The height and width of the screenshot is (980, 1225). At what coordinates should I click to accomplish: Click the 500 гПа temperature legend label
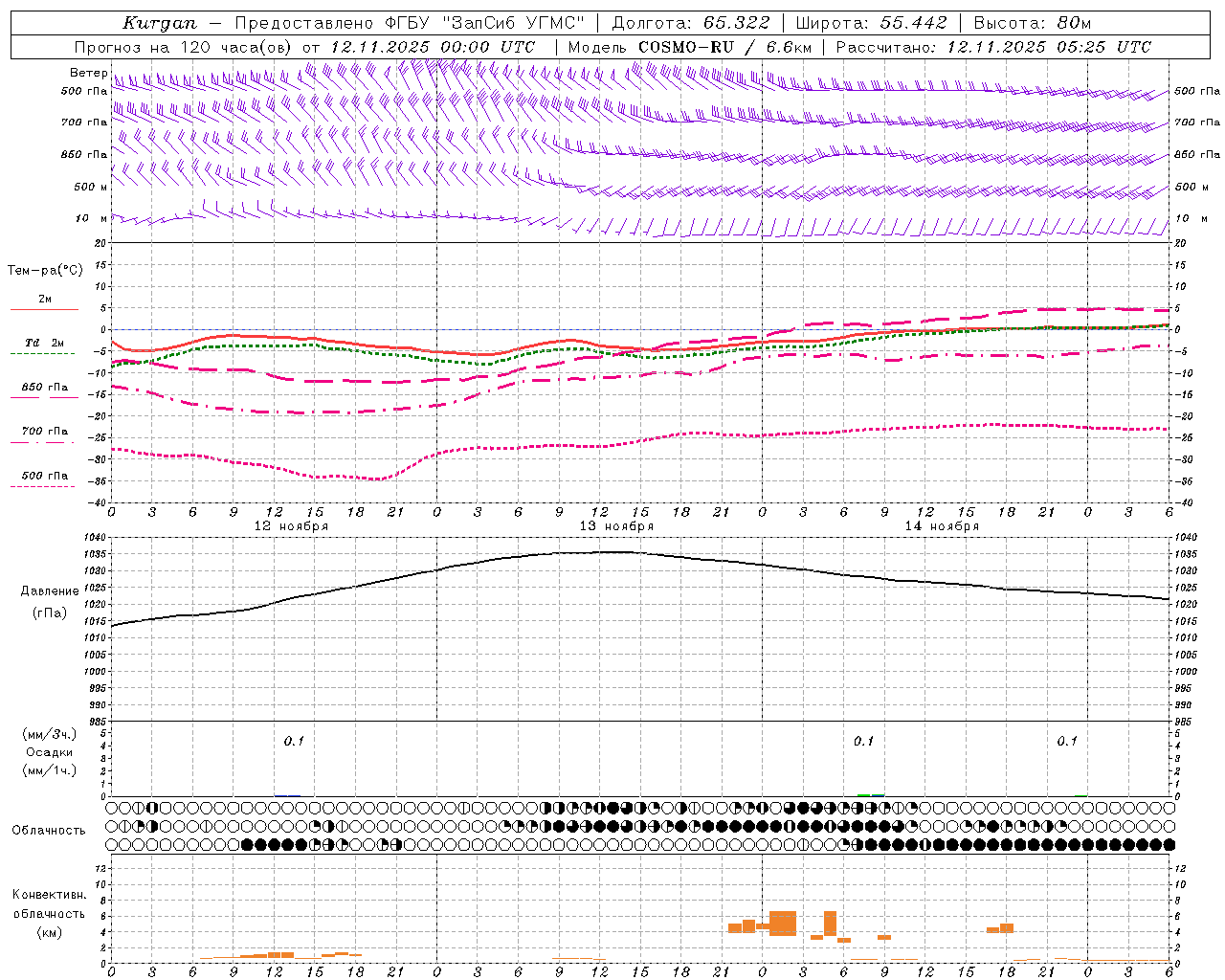[x=44, y=476]
